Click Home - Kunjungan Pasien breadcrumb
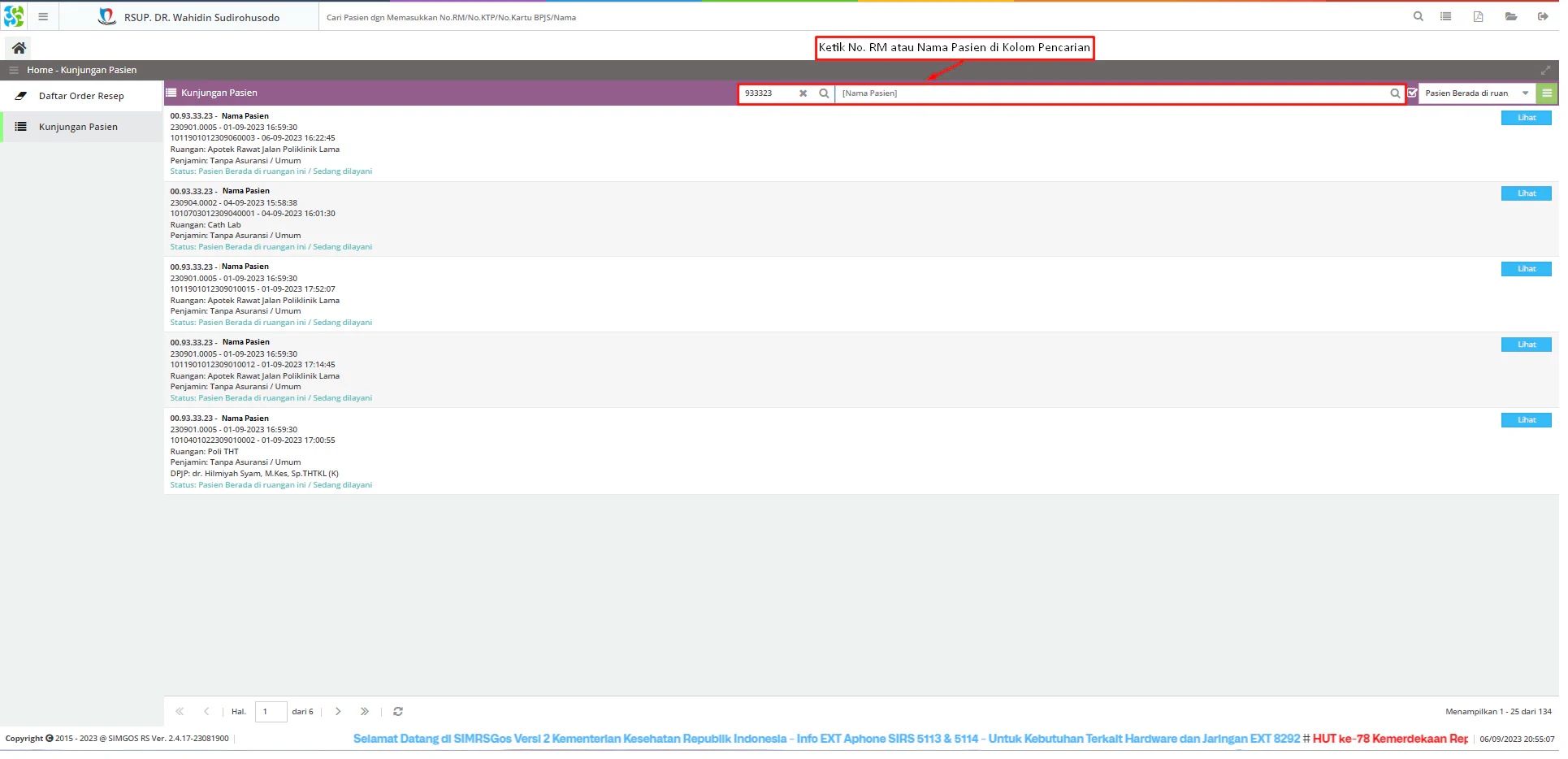 (x=81, y=71)
